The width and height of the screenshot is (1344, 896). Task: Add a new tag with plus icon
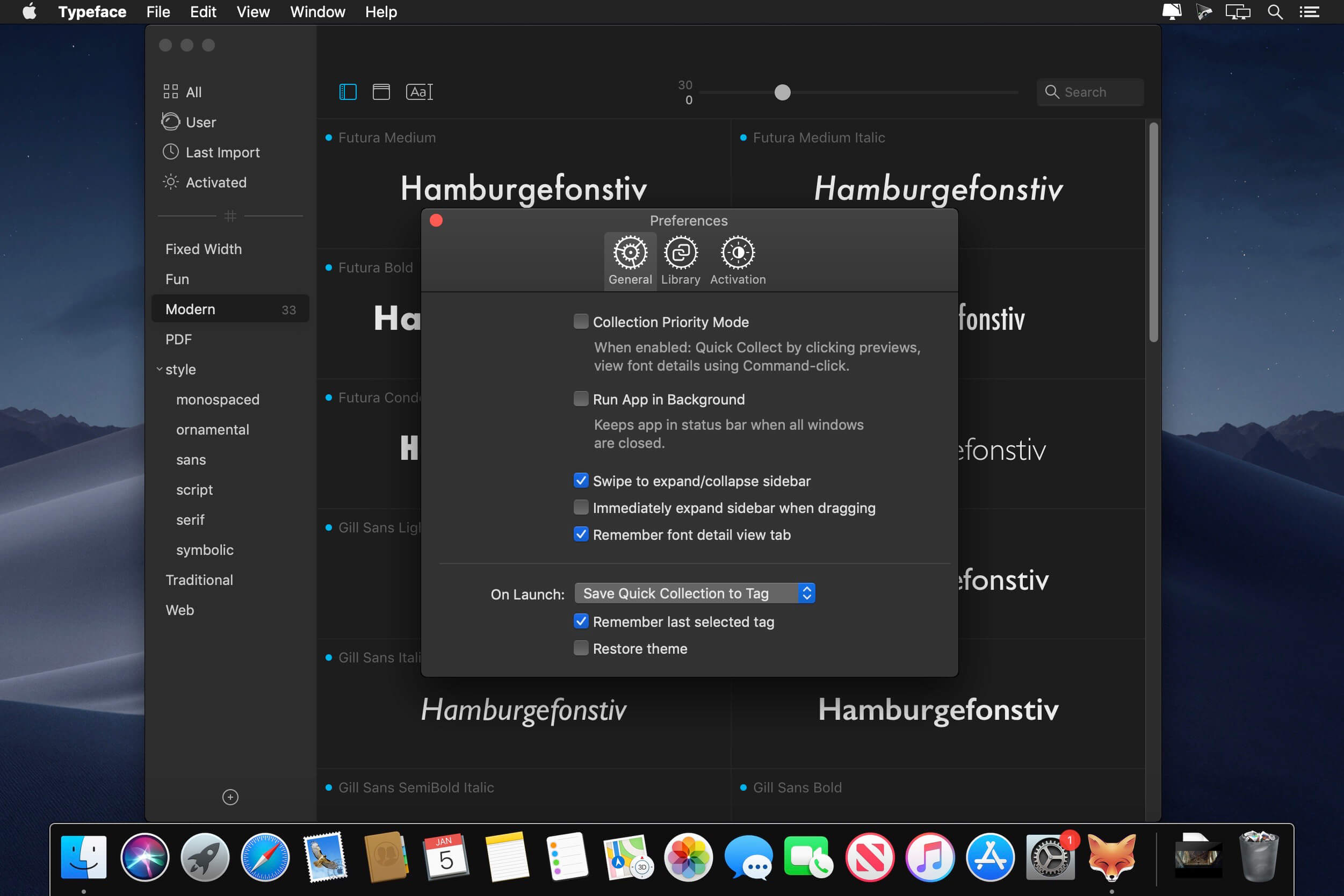pos(230,797)
